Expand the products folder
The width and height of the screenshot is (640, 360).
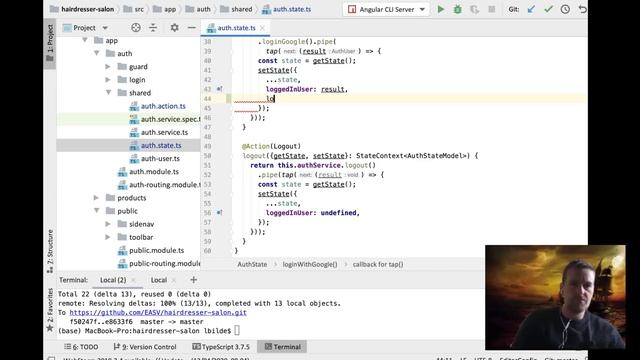point(96,198)
